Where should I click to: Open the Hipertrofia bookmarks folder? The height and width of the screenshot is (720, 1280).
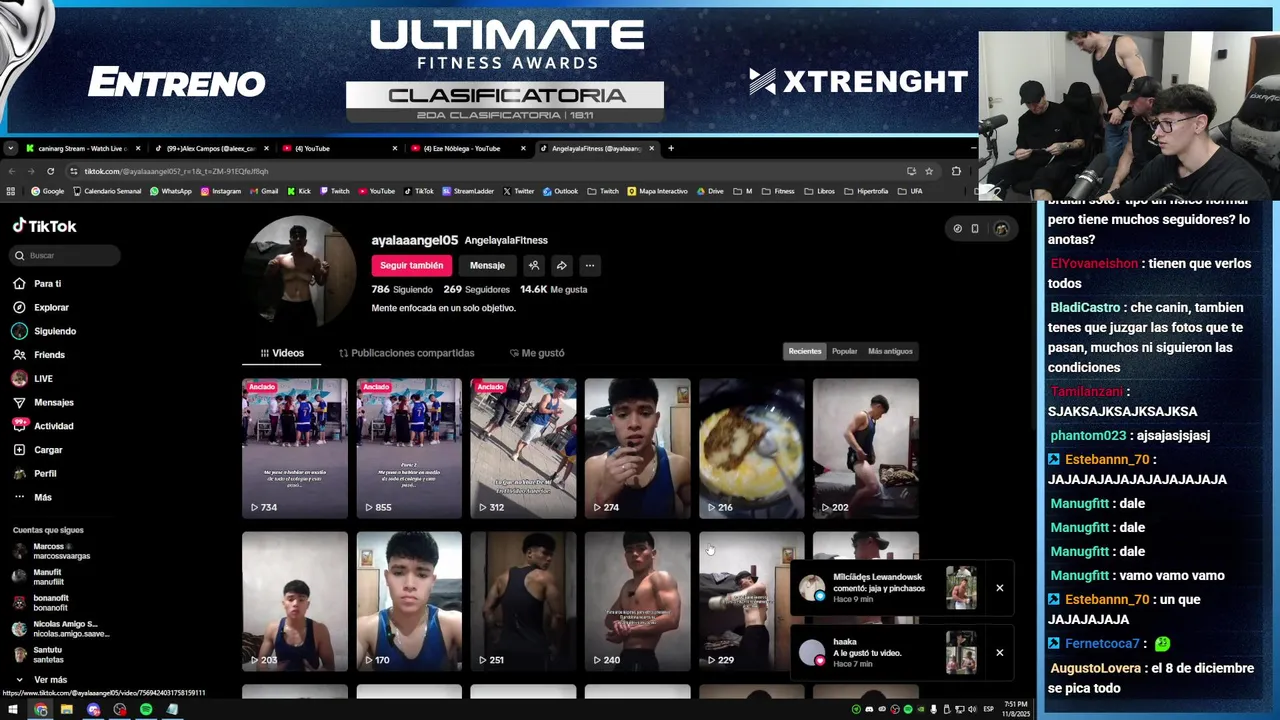(x=866, y=191)
